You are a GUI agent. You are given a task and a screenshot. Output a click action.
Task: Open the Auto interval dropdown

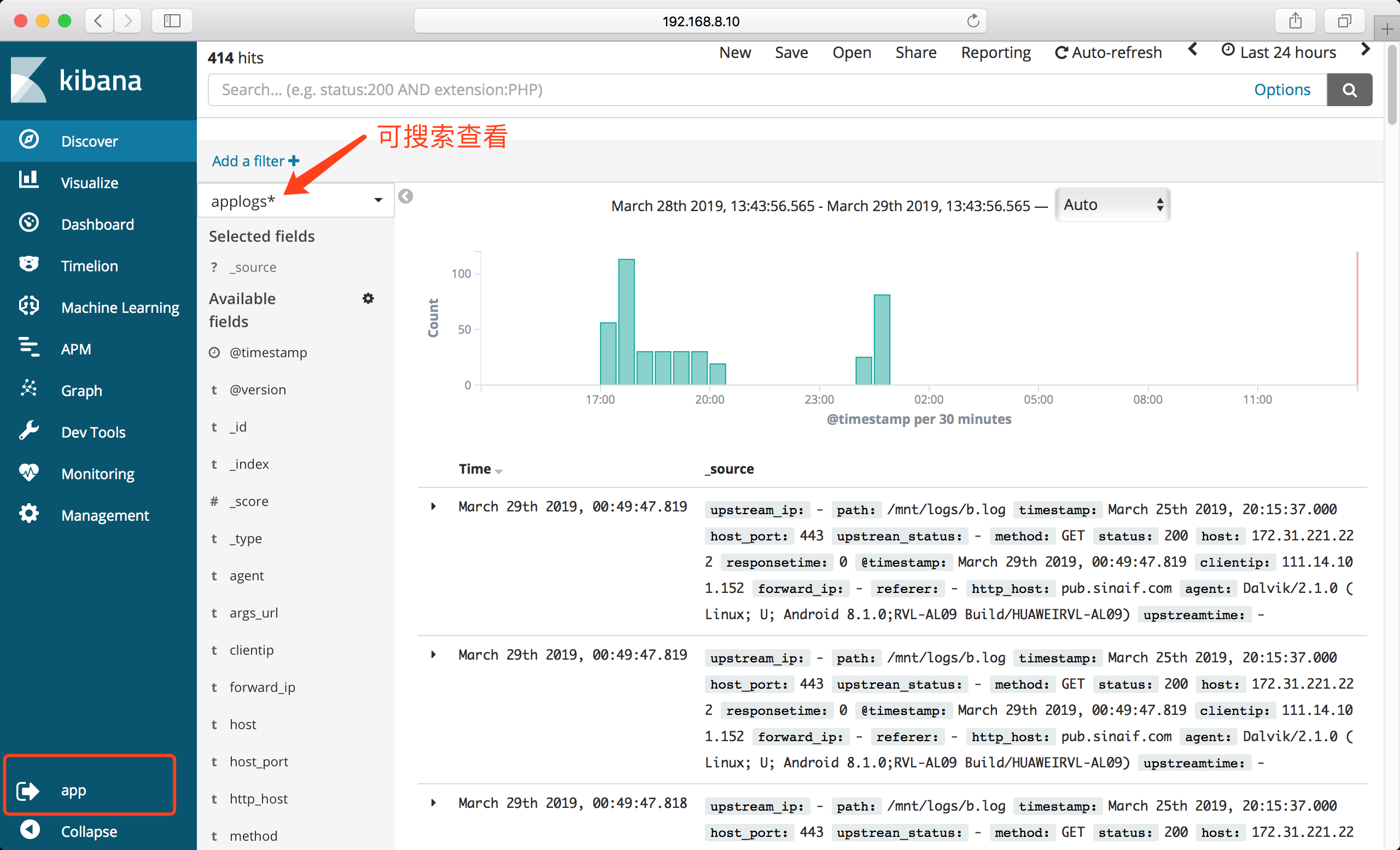coord(1112,205)
